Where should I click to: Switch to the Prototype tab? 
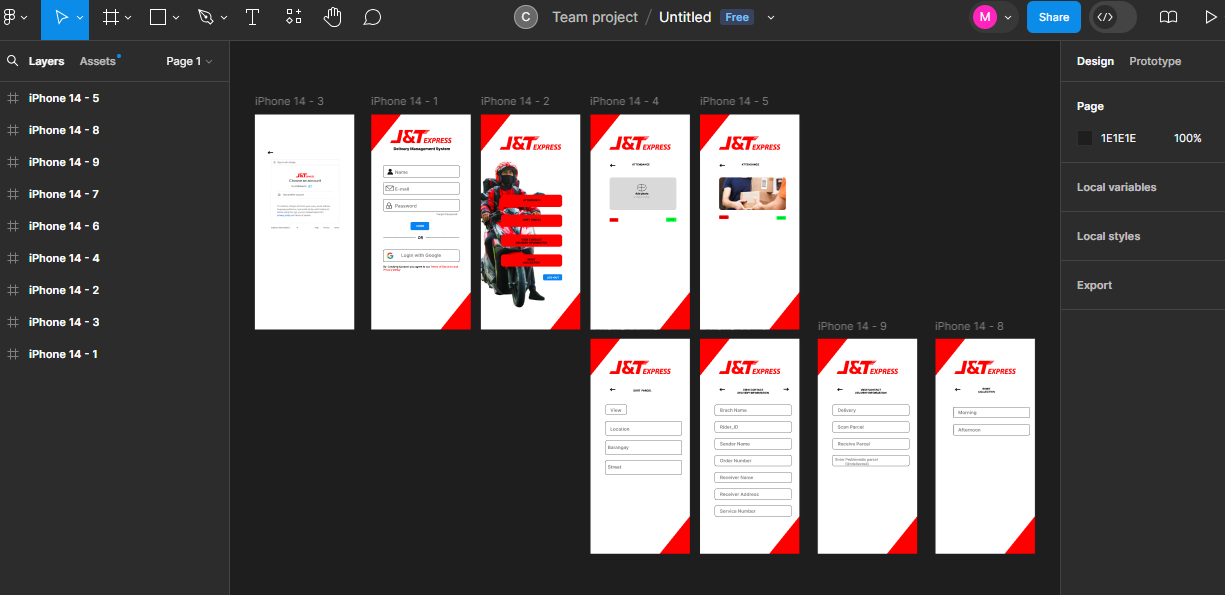pos(1155,61)
